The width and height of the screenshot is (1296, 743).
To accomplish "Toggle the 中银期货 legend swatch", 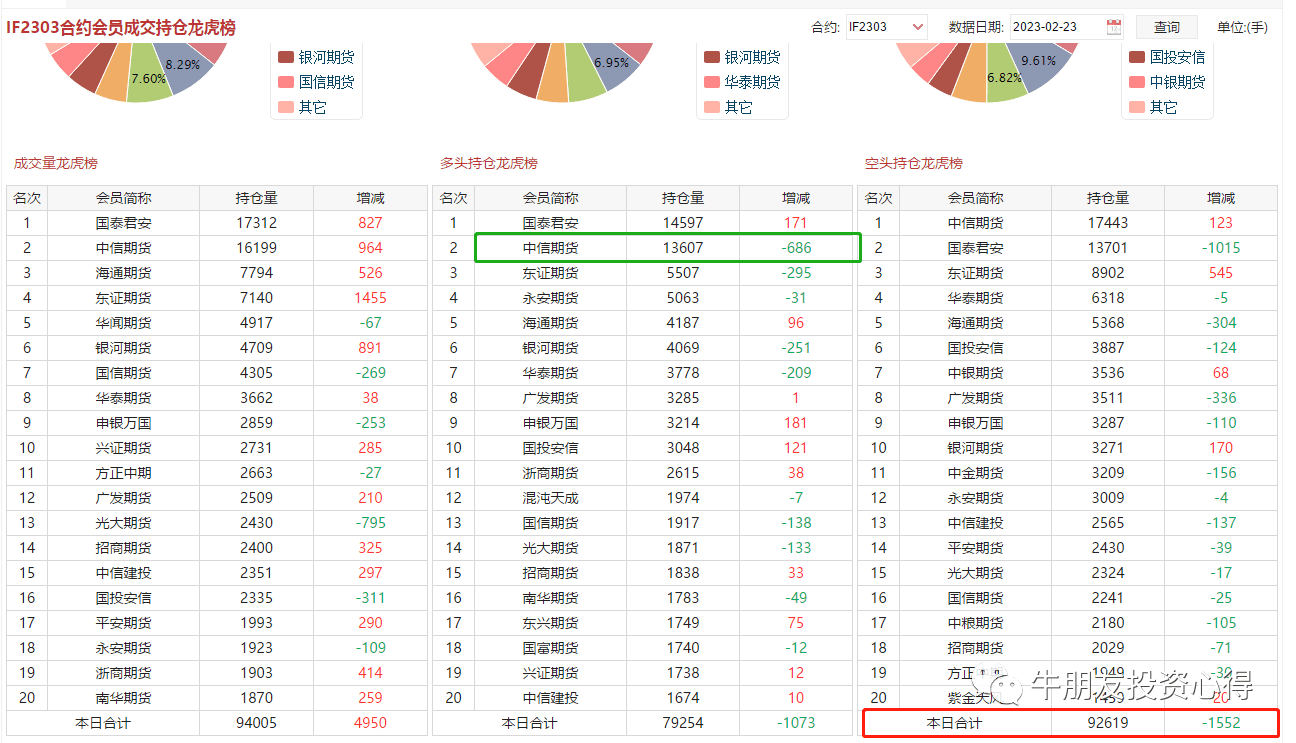I will coord(1137,82).
